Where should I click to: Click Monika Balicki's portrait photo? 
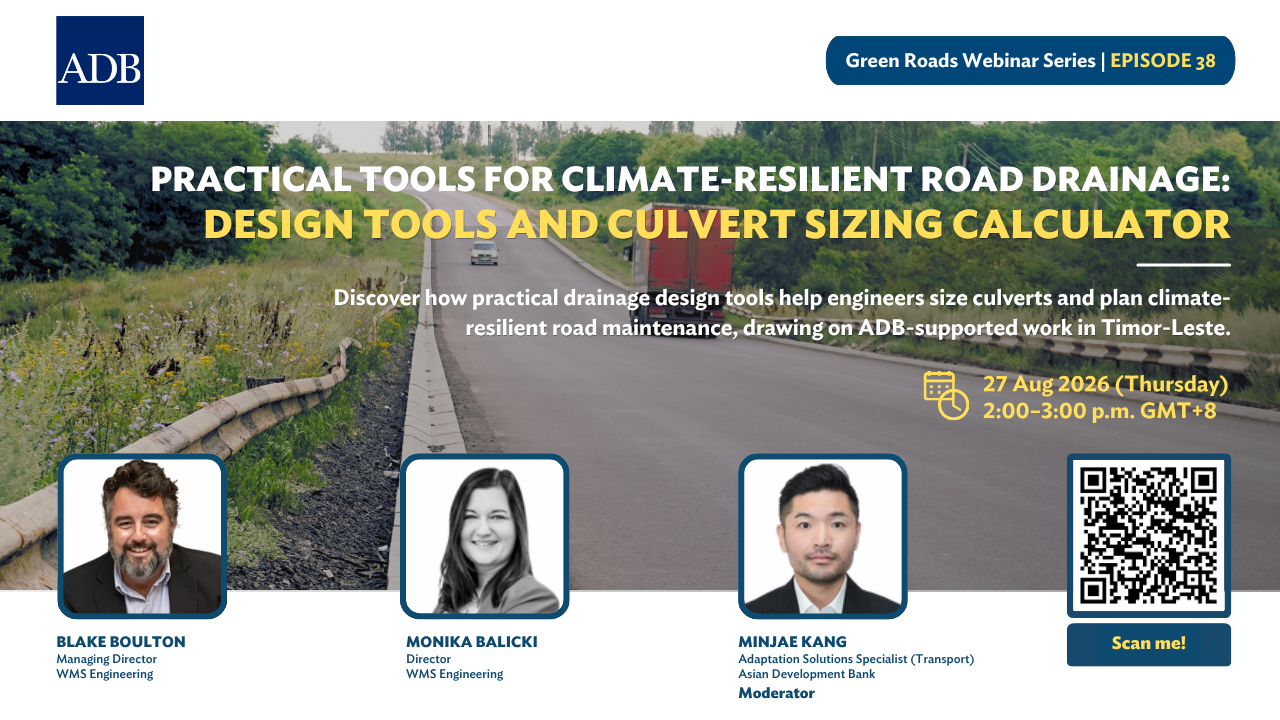pos(484,536)
